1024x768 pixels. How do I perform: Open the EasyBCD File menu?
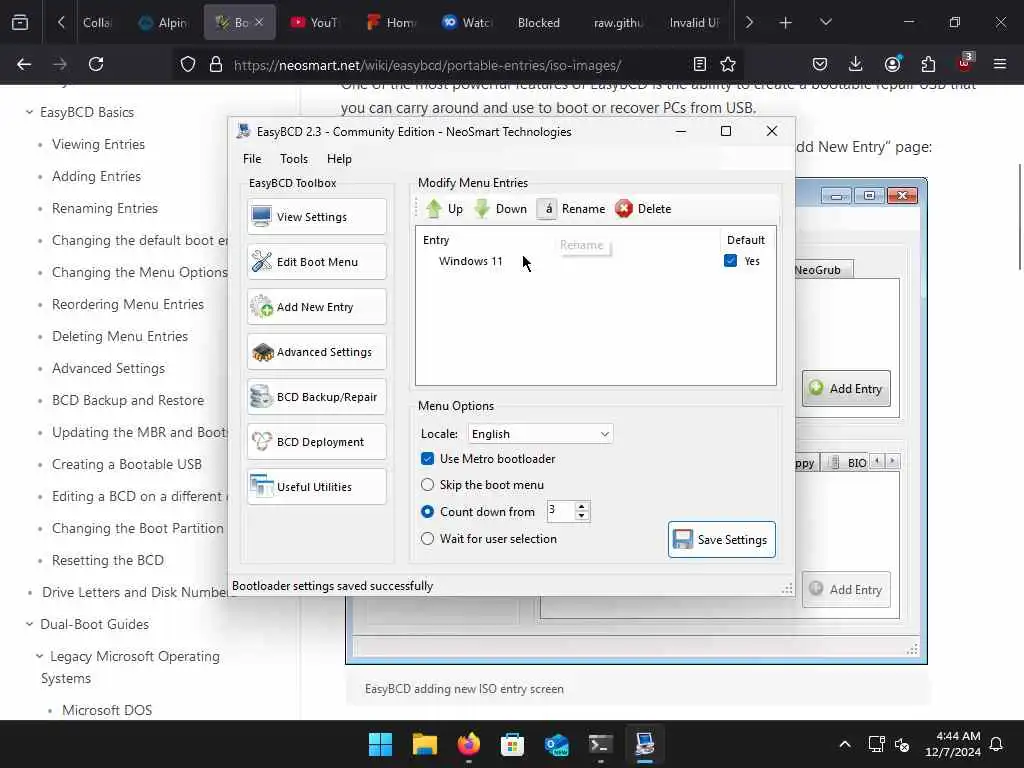[252, 159]
